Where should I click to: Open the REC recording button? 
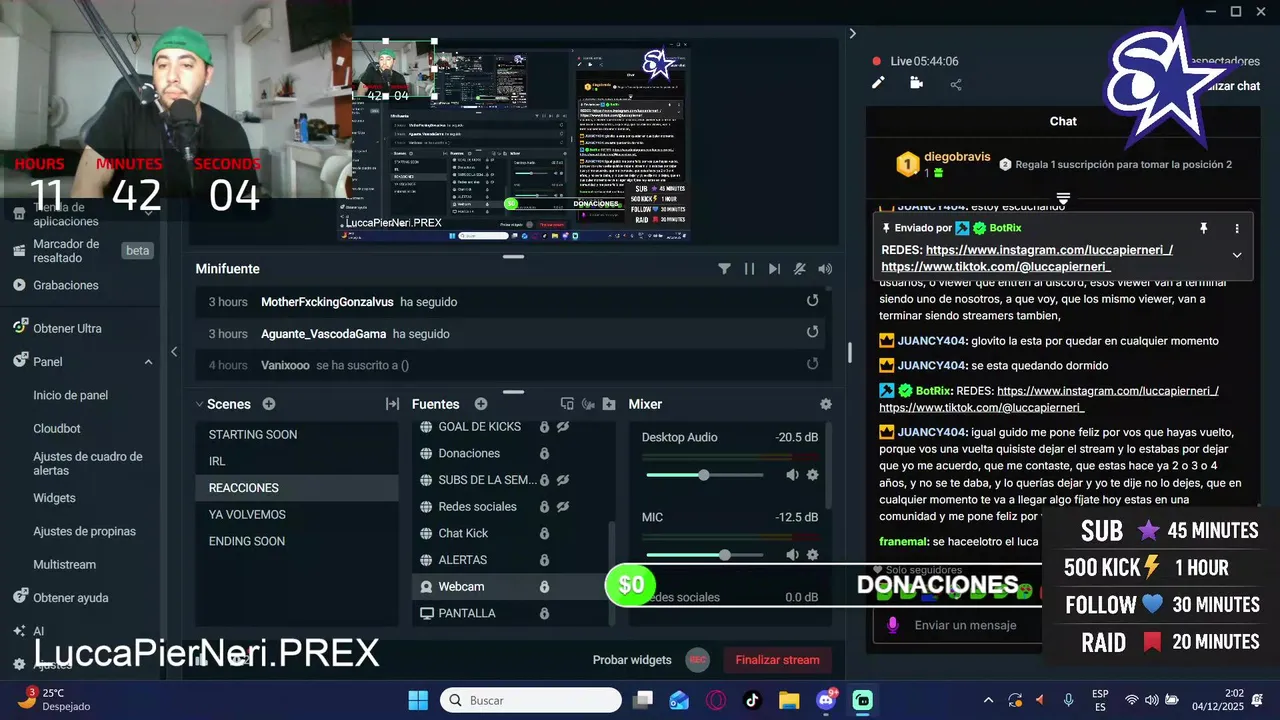tap(697, 660)
